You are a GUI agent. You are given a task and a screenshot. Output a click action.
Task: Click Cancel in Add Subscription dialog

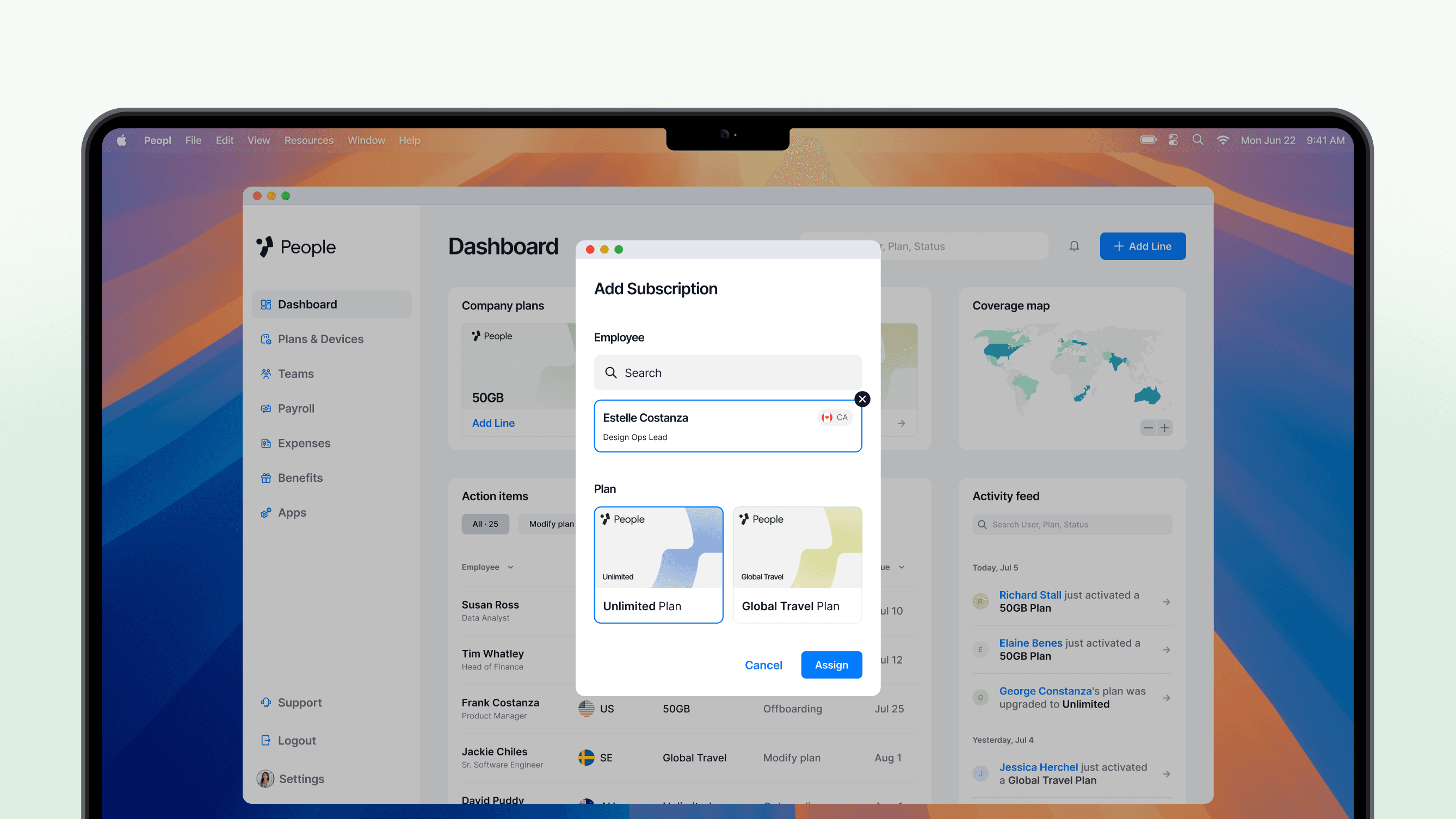tap(763, 665)
